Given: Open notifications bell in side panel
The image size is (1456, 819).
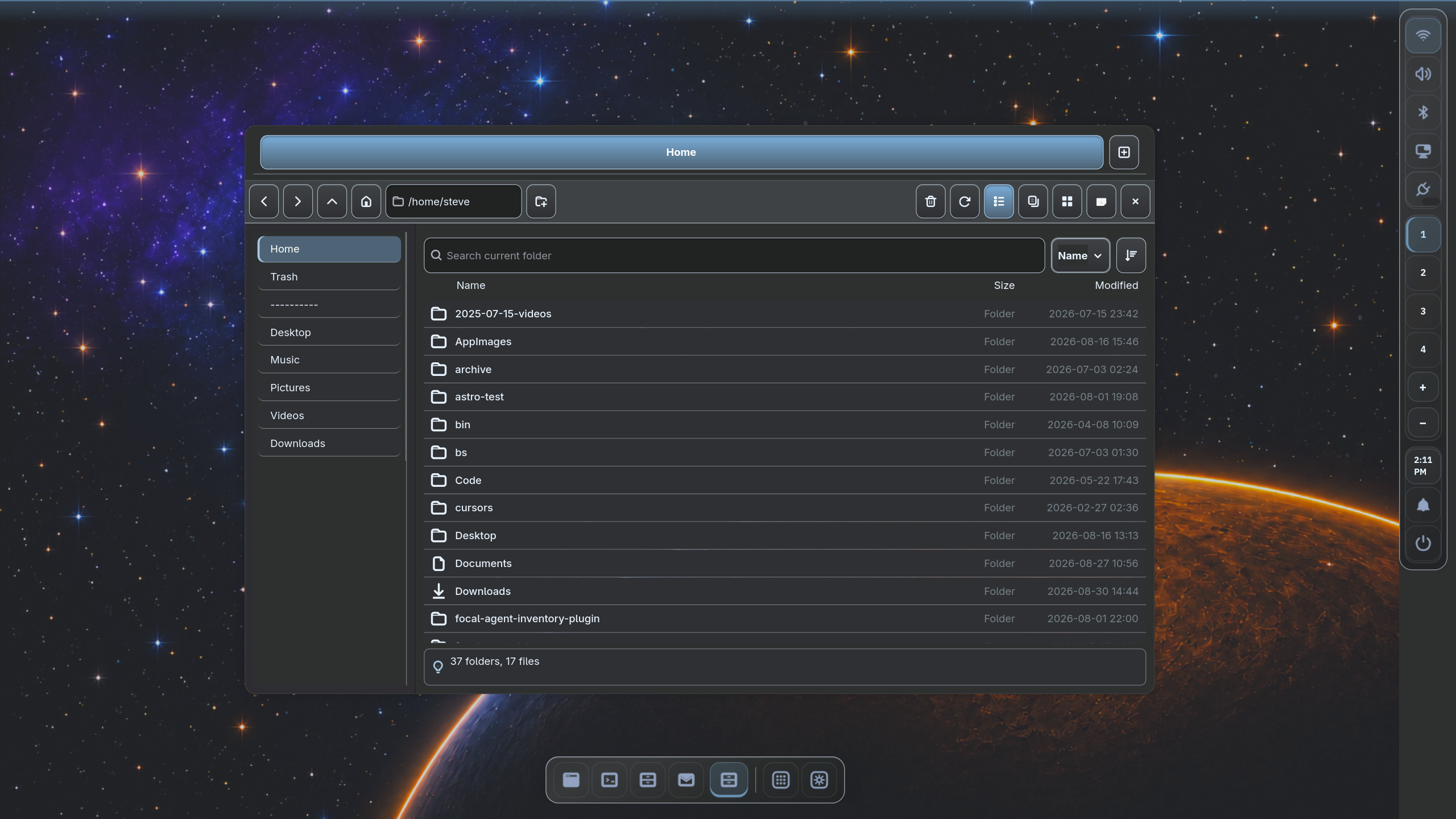Looking at the screenshot, I should point(1423,505).
